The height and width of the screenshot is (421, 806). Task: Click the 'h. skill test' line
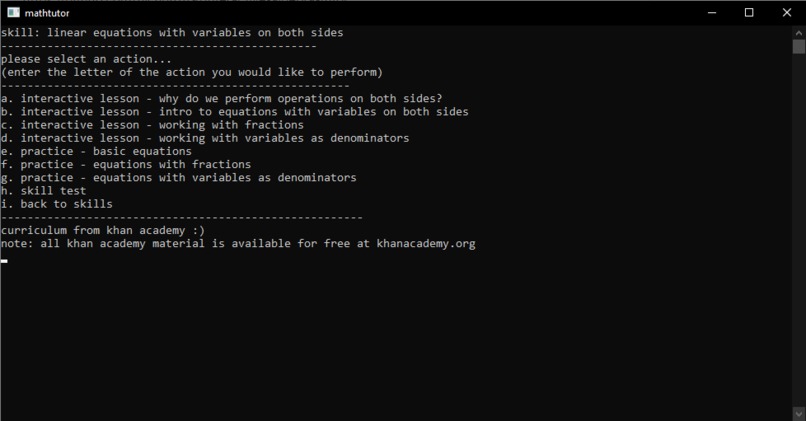tap(44, 191)
